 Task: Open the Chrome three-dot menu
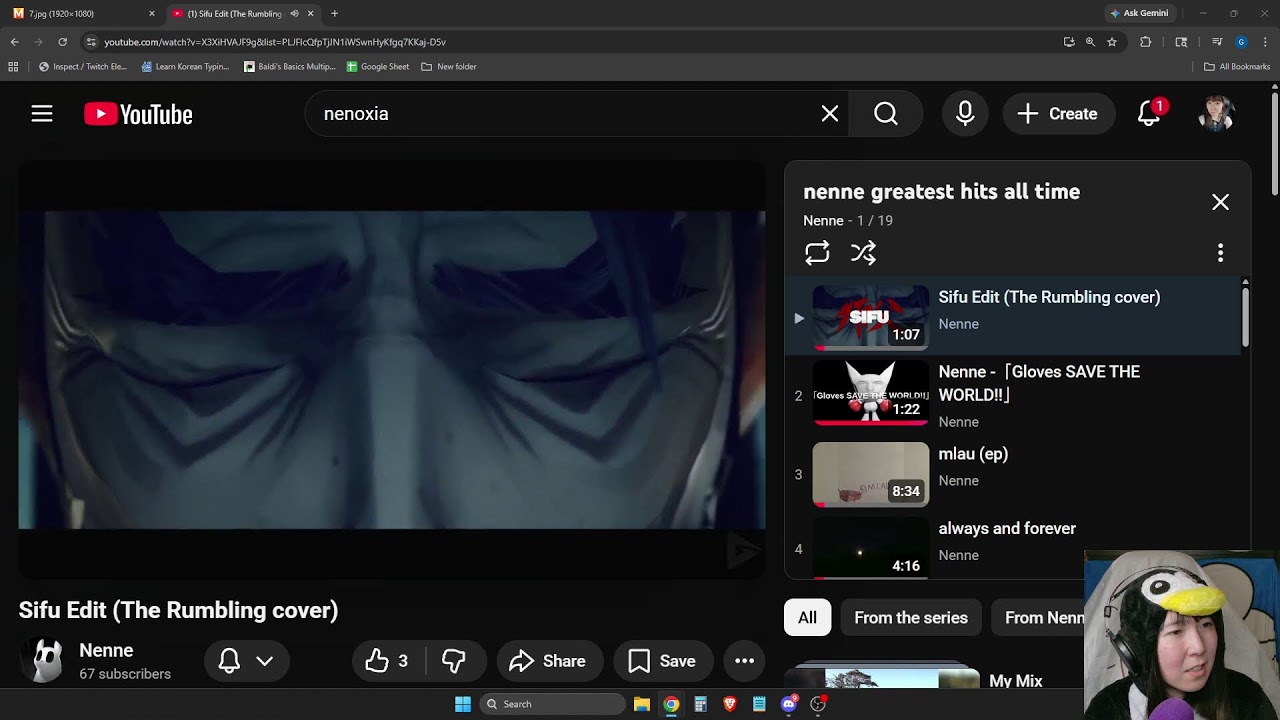pos(1265,42)
